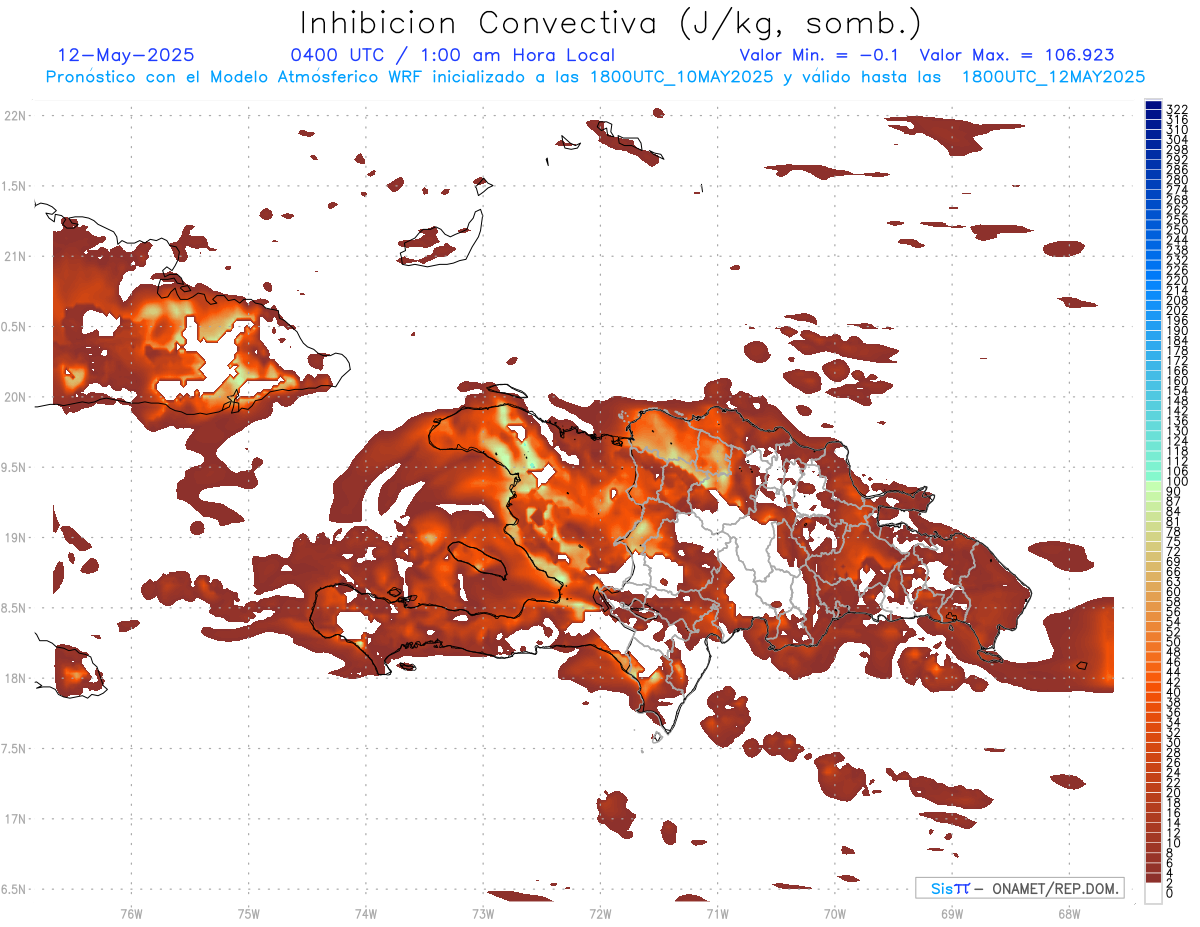Click the dark blue 322 colorbar swatch

click(1153, 106)
